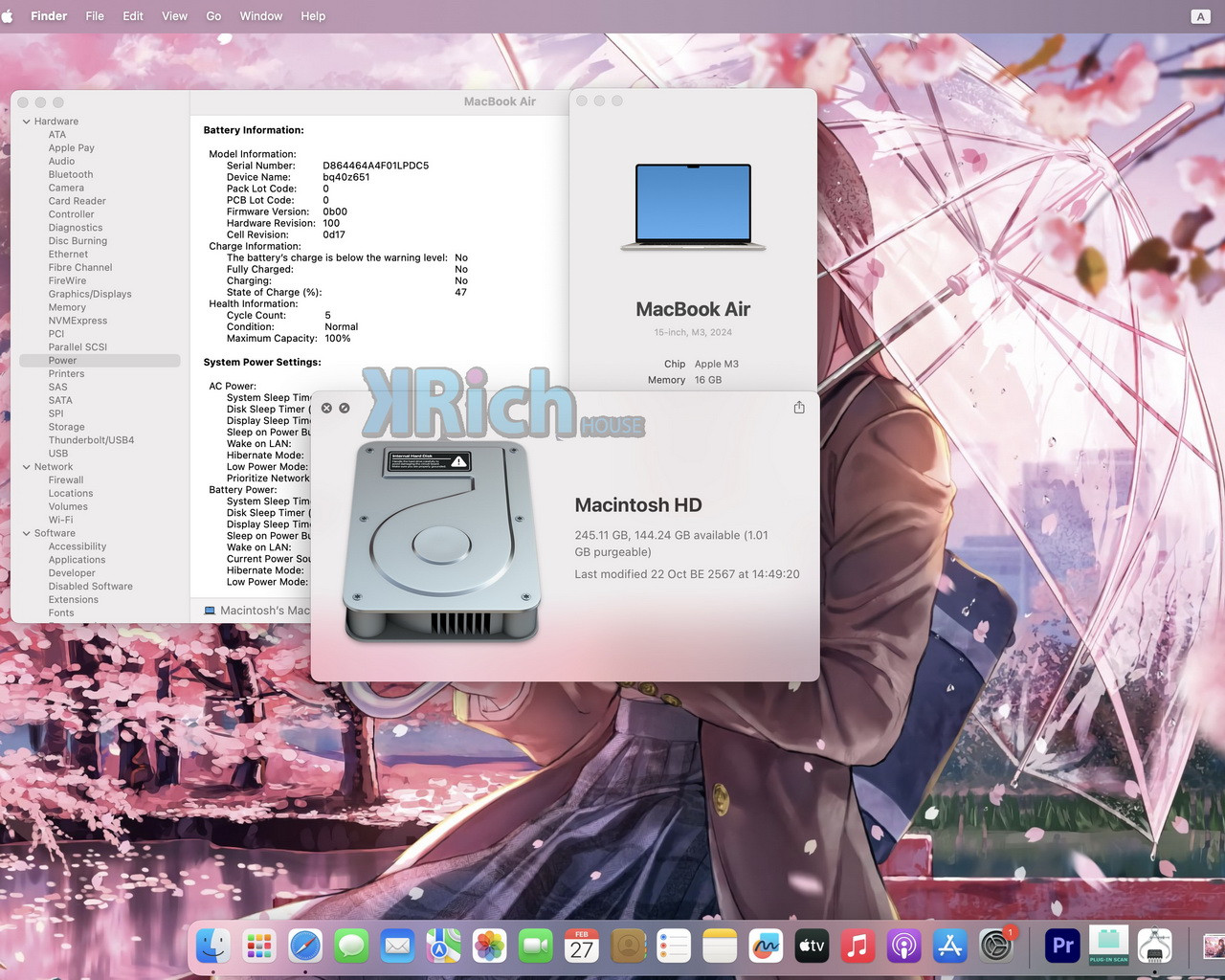This screenshot has width=1225, height=980.
Task: Select Power in the Hardware list
Action: 100,361
